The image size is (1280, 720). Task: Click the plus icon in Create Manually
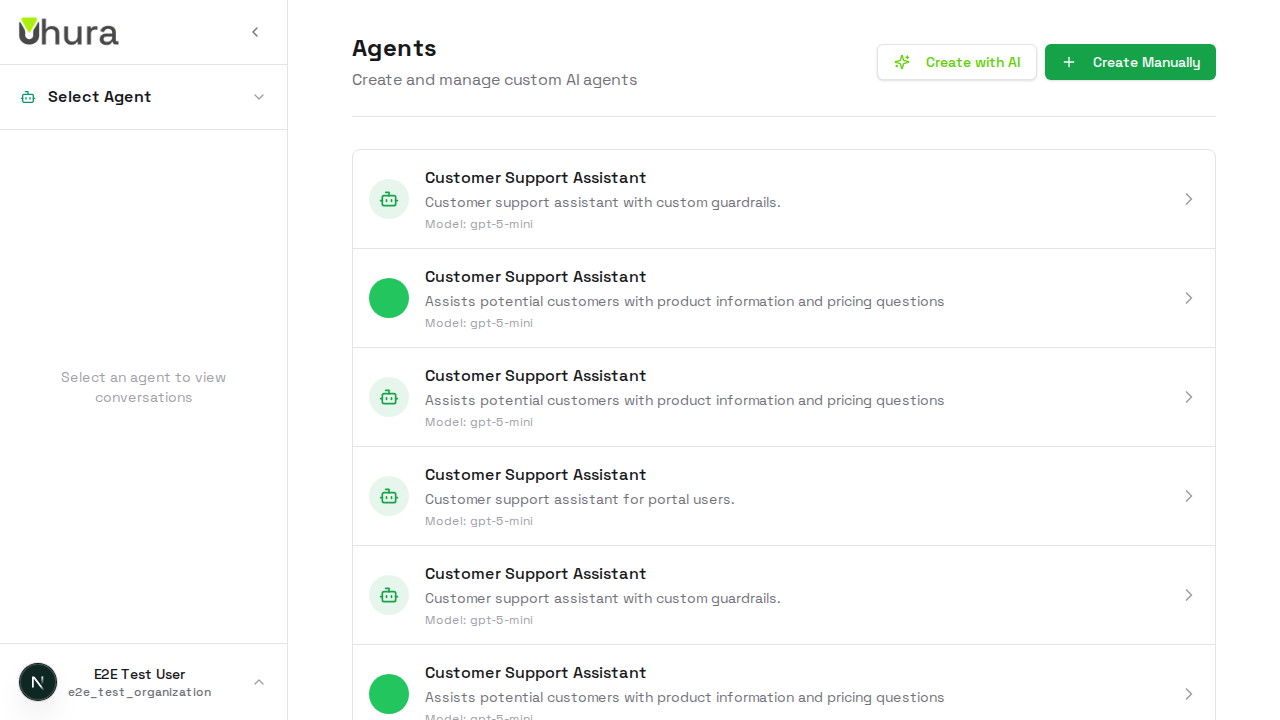coord(1069,62)
